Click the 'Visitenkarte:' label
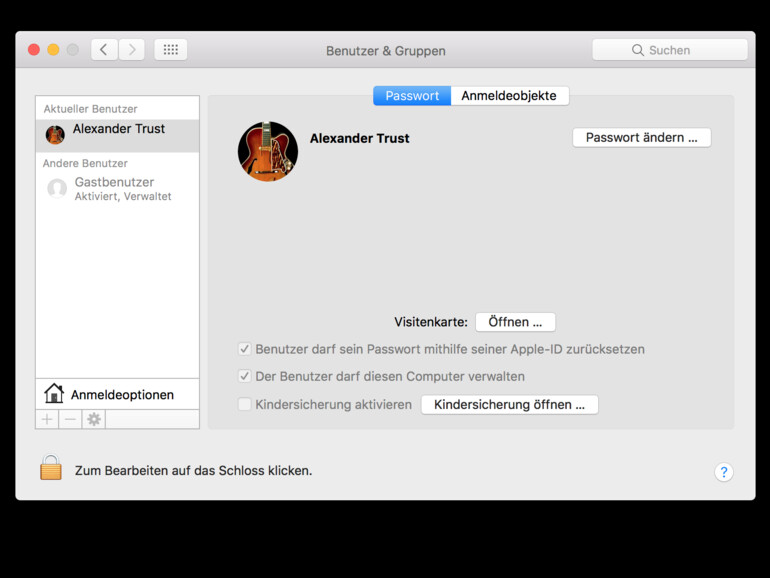Image resolution: width=770 pixels, height=578 pixels. click(x=431, y=322)
